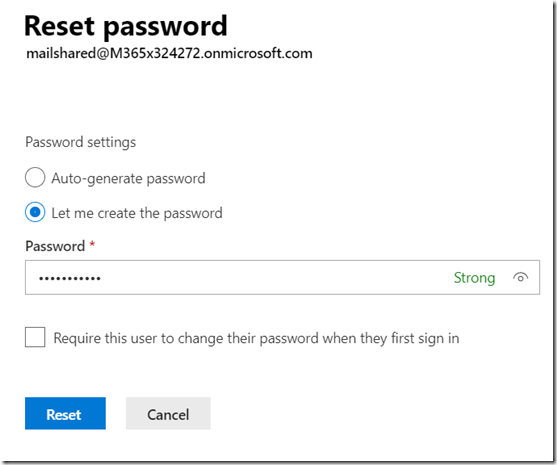Click the Require this user to change label

(x=256, y=338)
